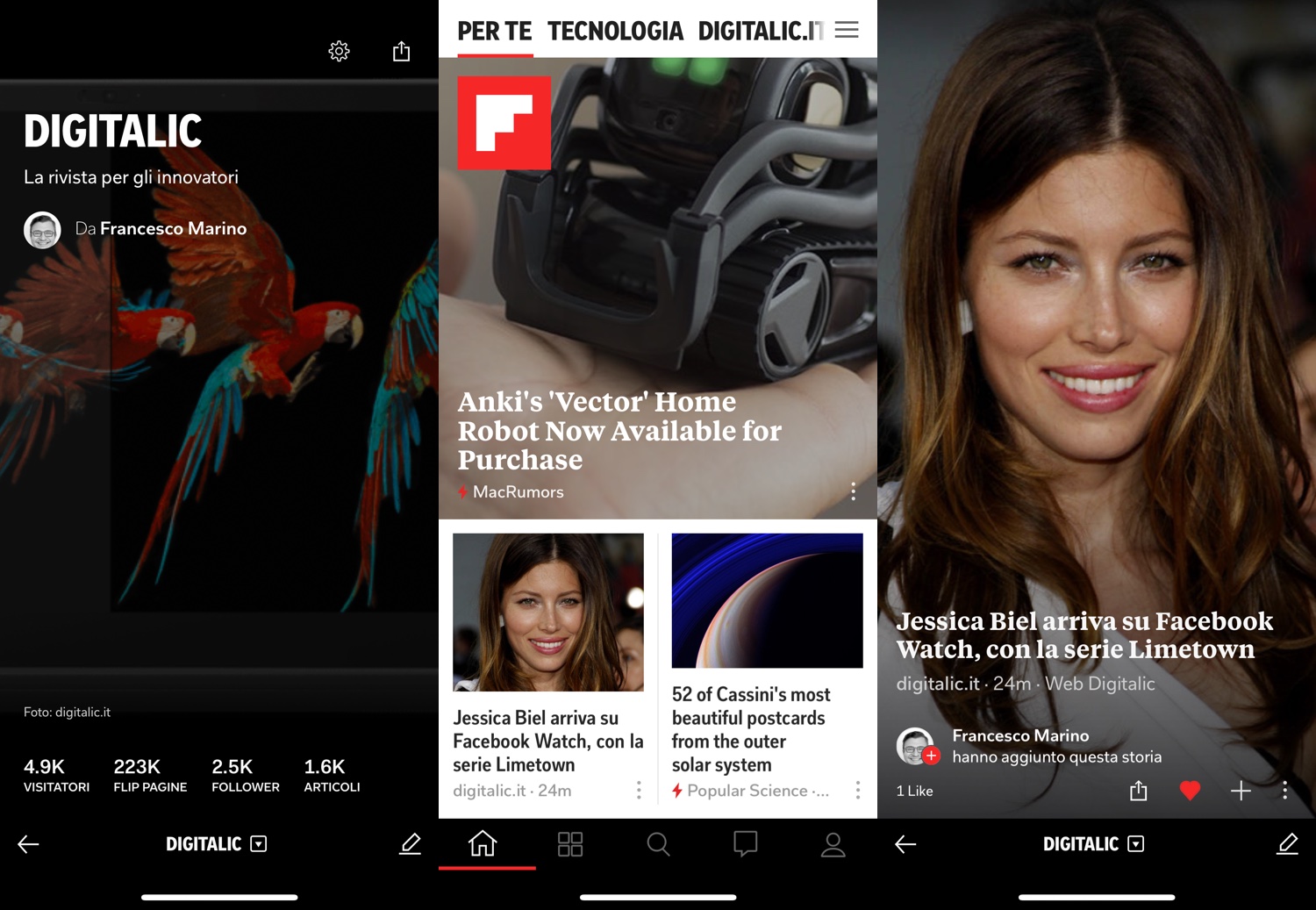Go back from Digitalic magazine cover screen

pyautogui.click(x=28, y=844)
